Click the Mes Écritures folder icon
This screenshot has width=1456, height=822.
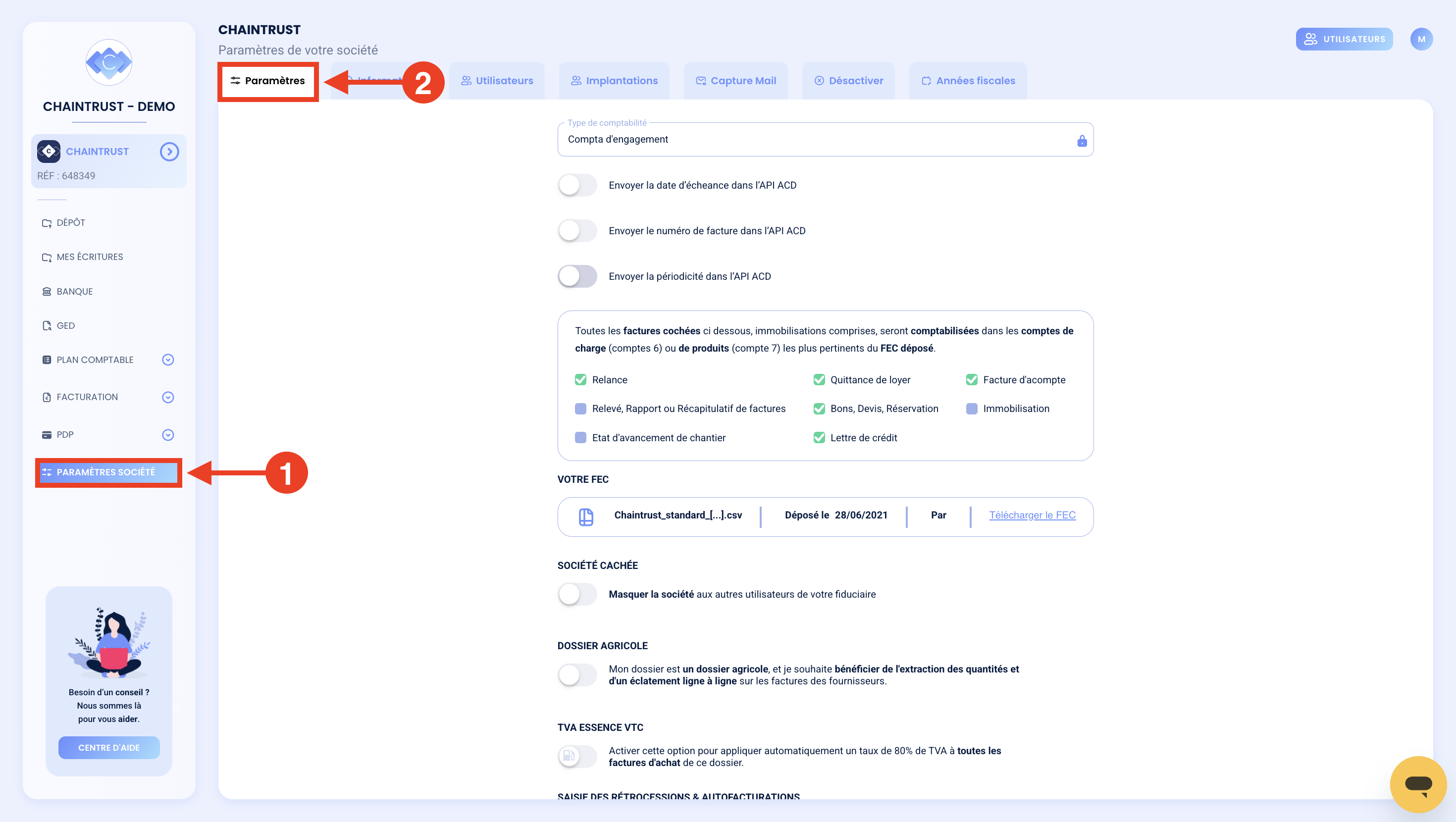tap(47, 257)
